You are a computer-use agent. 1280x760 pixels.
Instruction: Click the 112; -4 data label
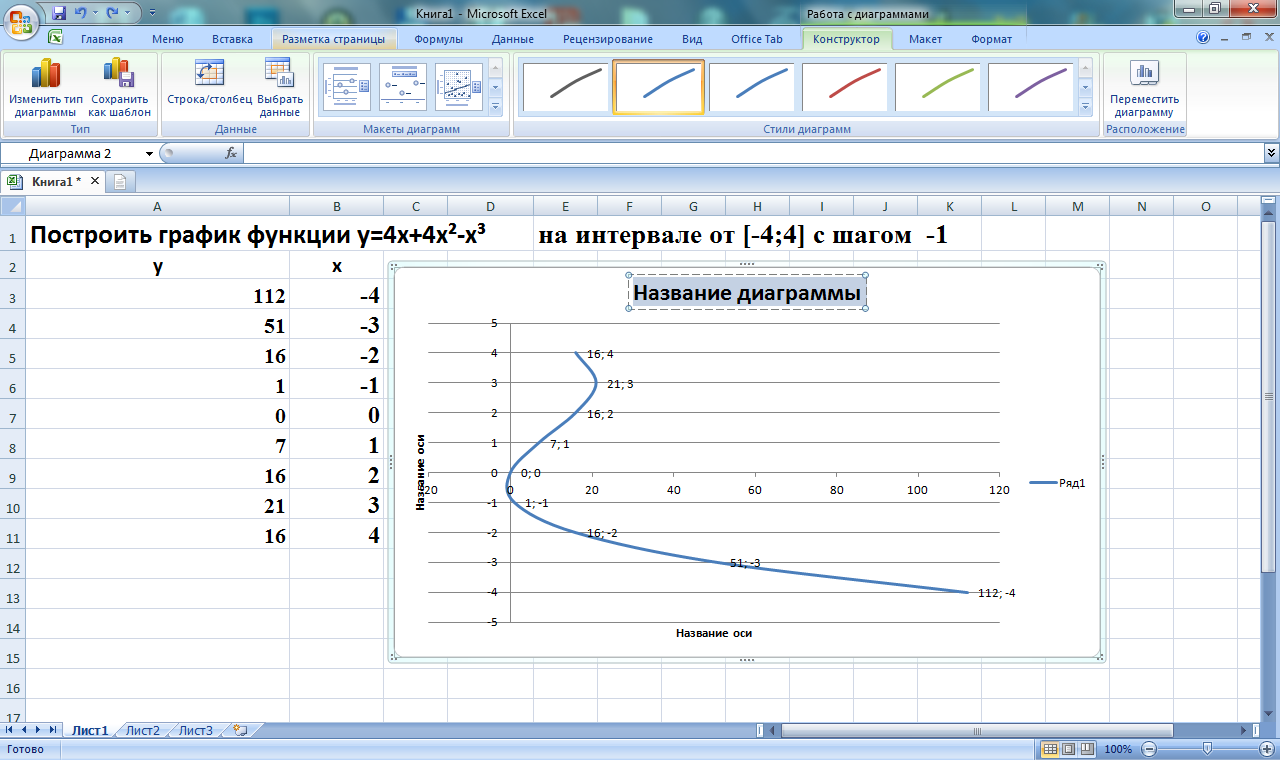click(x=996, y=593)
